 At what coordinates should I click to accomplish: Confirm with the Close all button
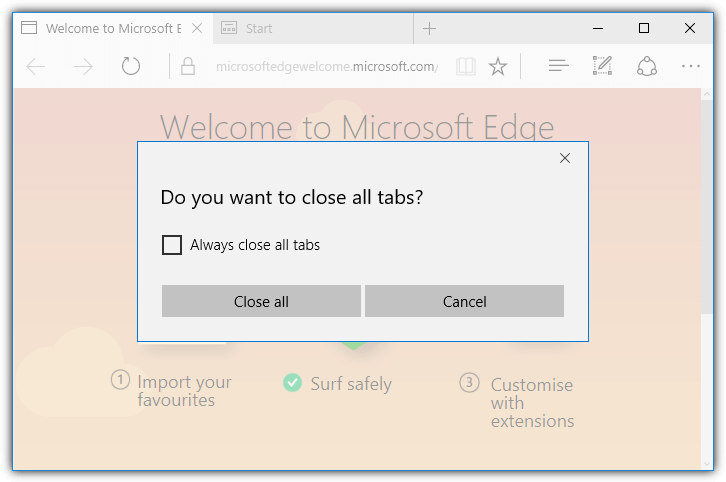coord(261,301)
